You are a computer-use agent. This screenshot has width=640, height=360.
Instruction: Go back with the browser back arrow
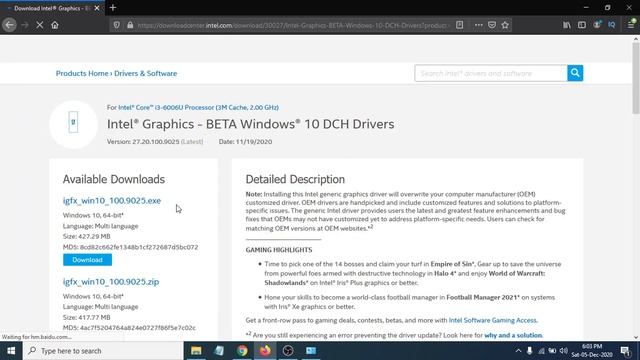9,25
